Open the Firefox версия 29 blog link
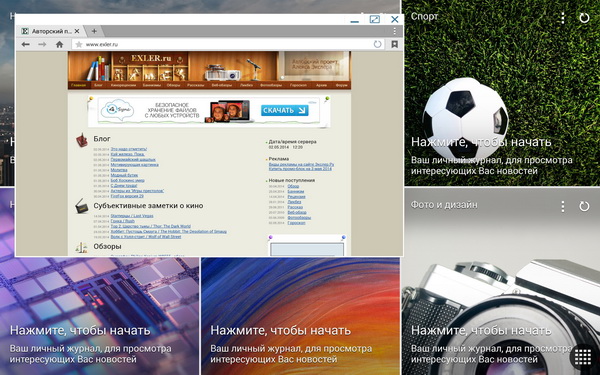Image resolution: width=600 pixels, height=375 pixels. pyautogui.click(x=127, y=196)
